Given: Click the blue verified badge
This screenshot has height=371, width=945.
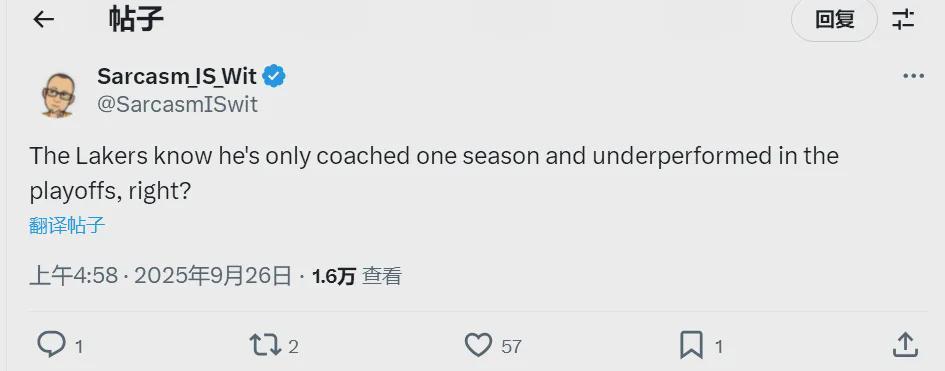Looking at the screenshot, I should point(274,76).
